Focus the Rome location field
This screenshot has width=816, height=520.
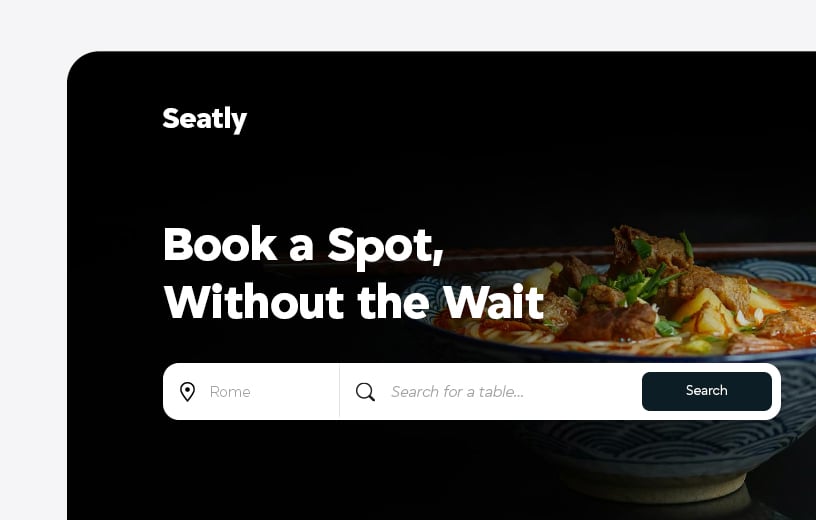[251, 391]
